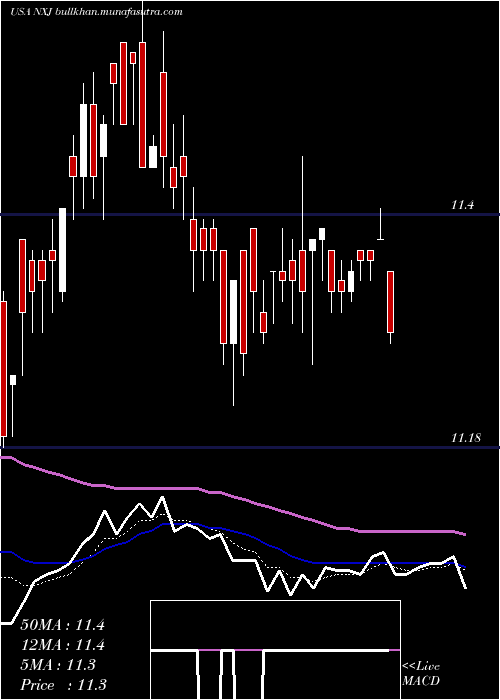Click the 11.18 price level label

(x=466, y=438)
